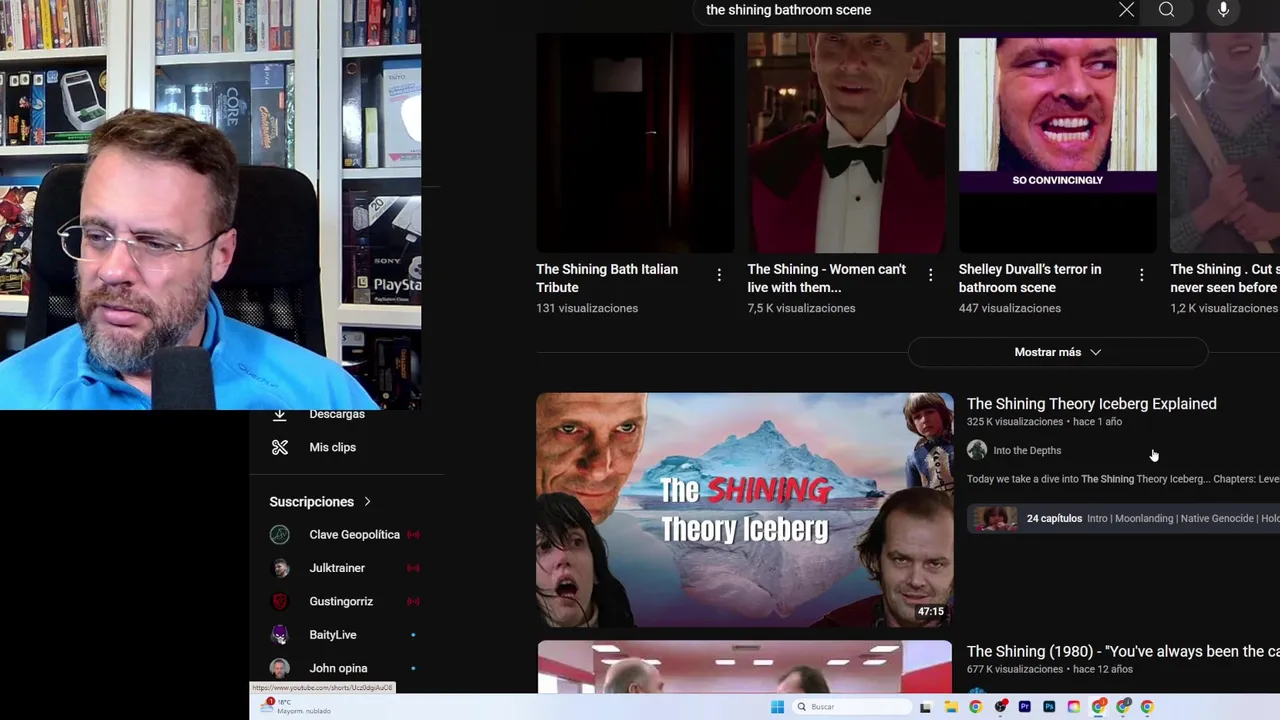Click the 325 K visualizaciones • hace 1 año text
This screenshot has height=720, width=1280.
click(x=1044, y=422)
